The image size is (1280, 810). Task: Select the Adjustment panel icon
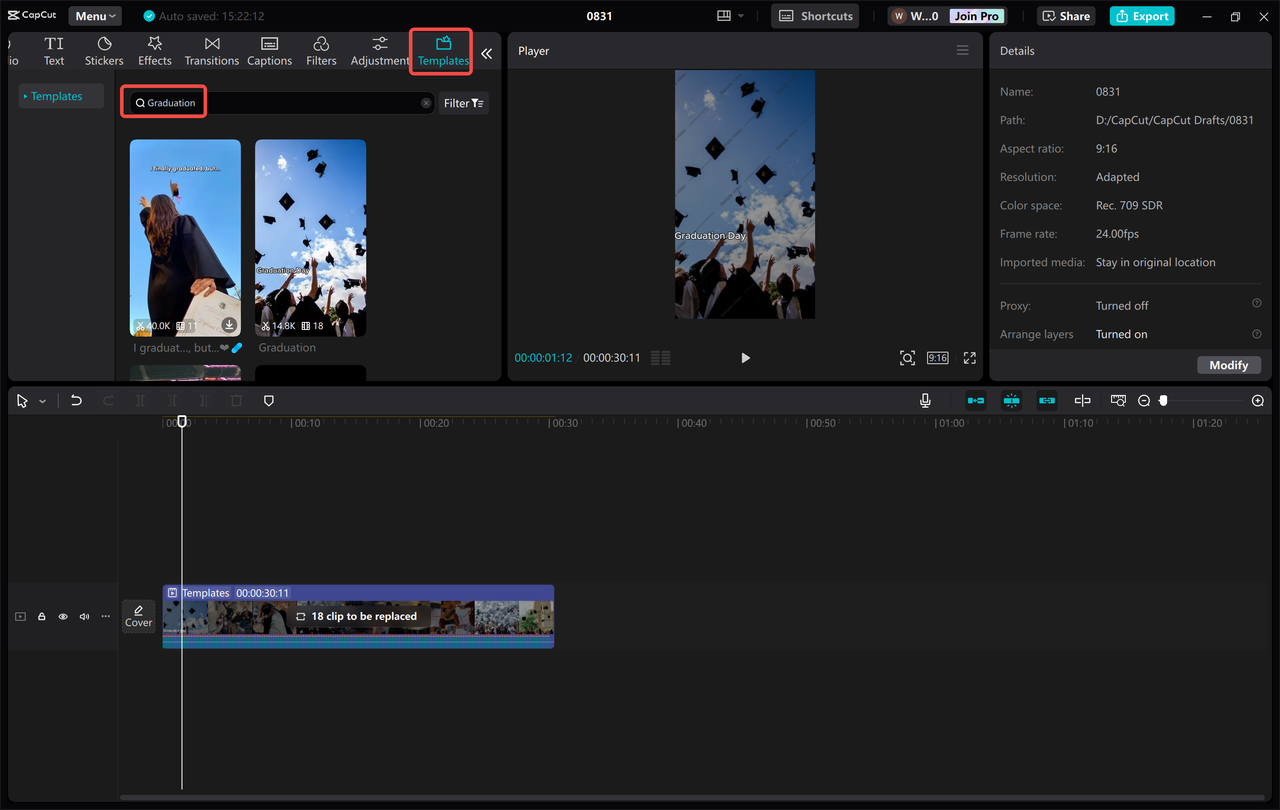click(x=379, y=50)
